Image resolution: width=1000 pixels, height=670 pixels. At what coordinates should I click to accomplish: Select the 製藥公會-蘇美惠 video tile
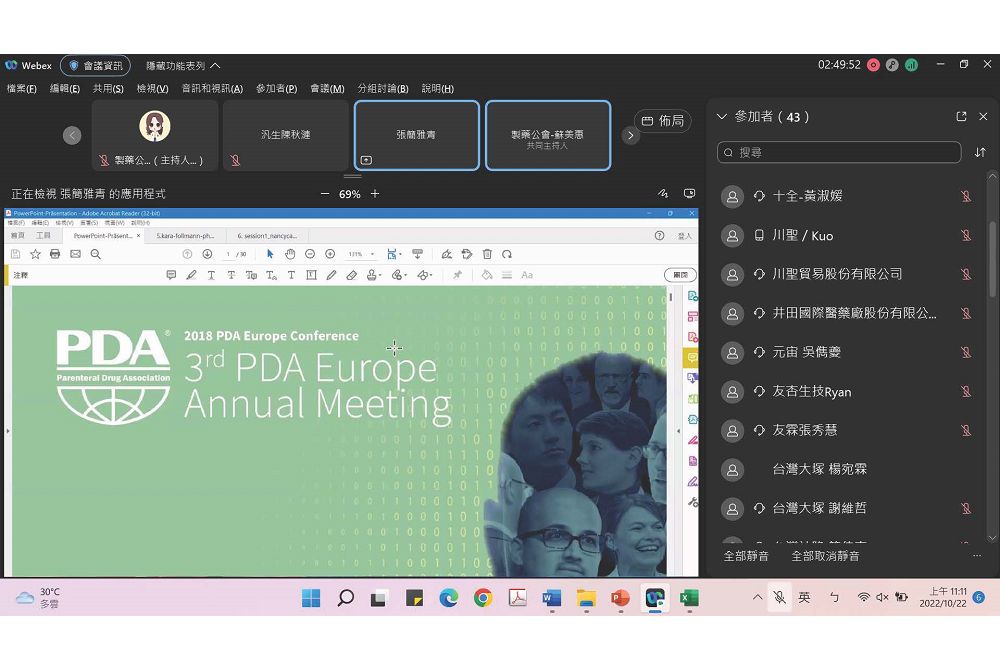[548, 135]
